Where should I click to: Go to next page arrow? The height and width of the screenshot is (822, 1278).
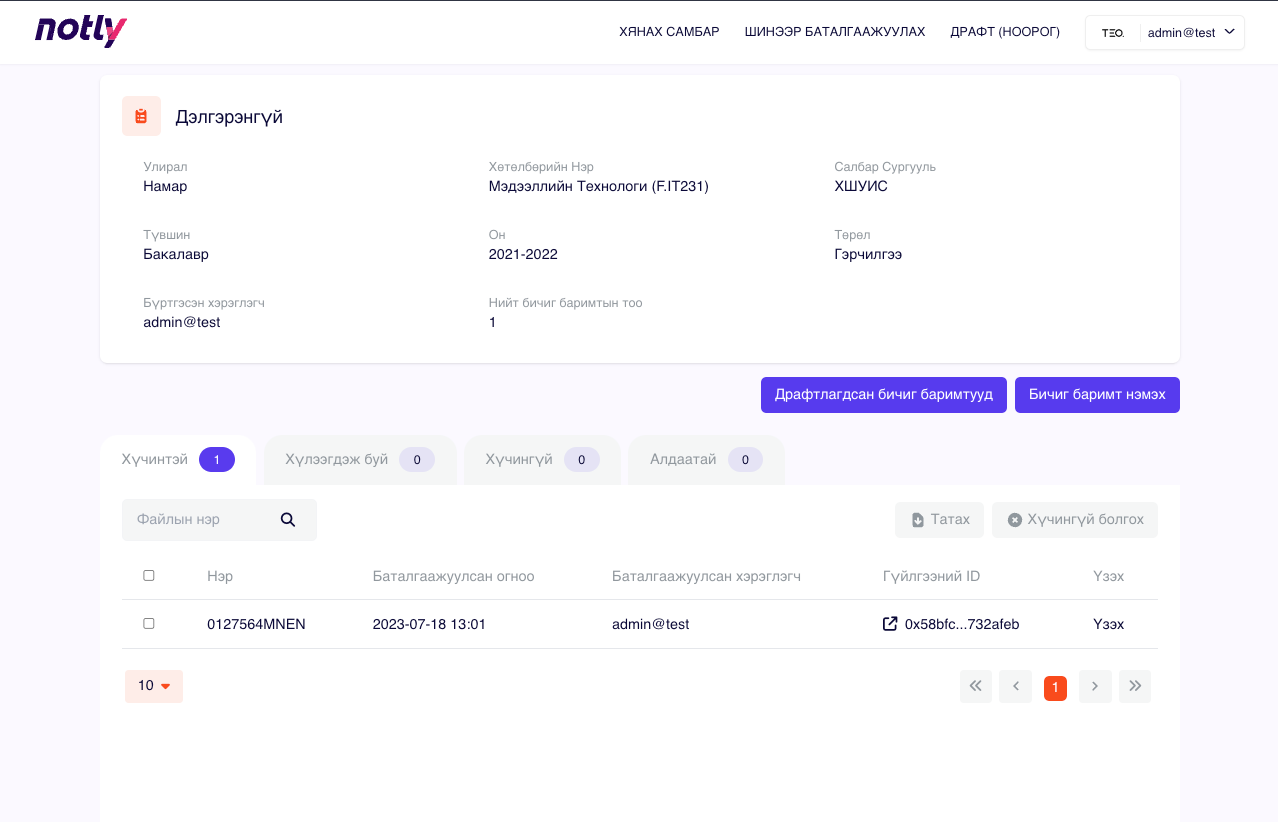point(1095,686)
